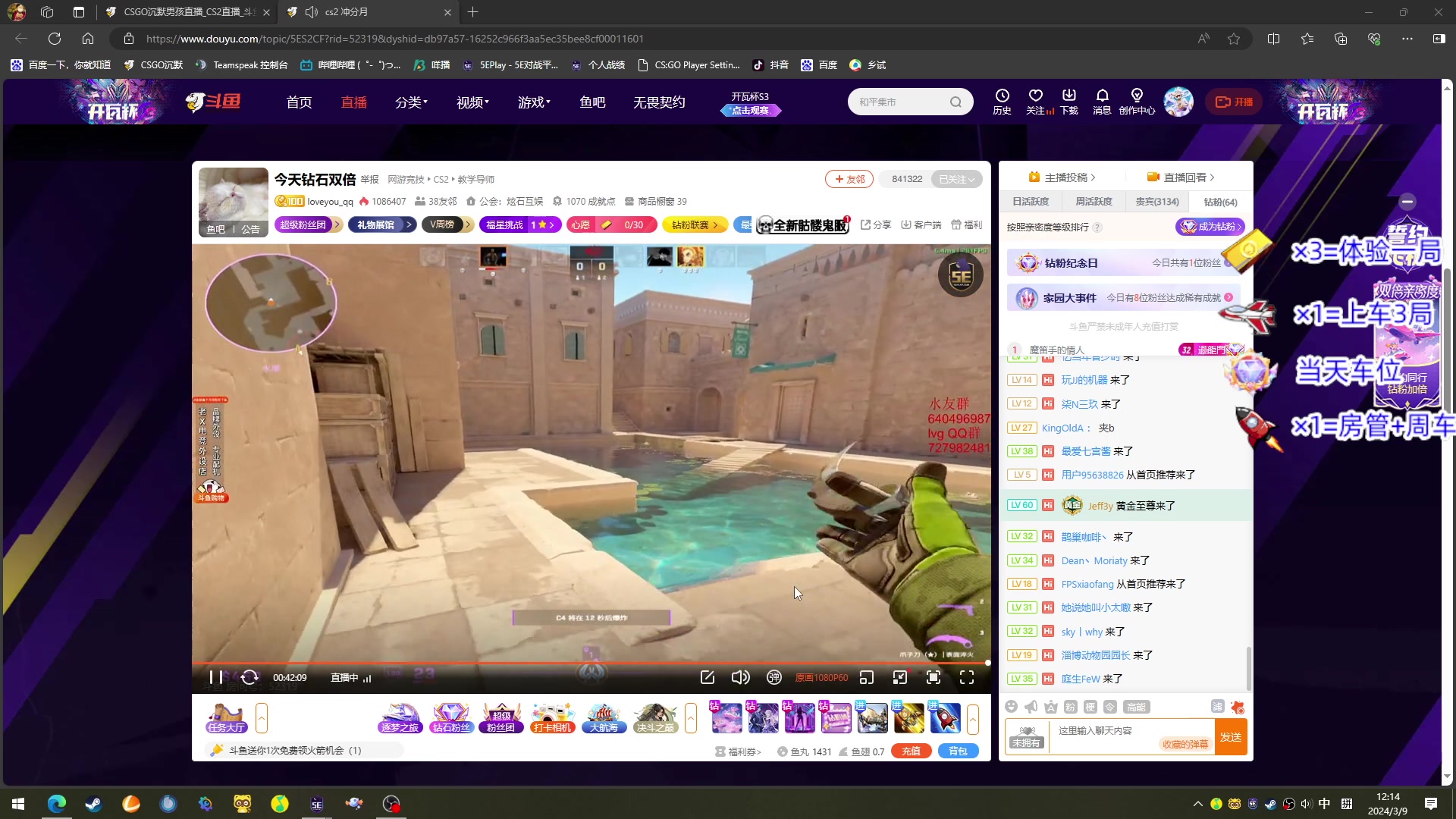Open the 历史 watch history icon

(x=1002, y=102)
